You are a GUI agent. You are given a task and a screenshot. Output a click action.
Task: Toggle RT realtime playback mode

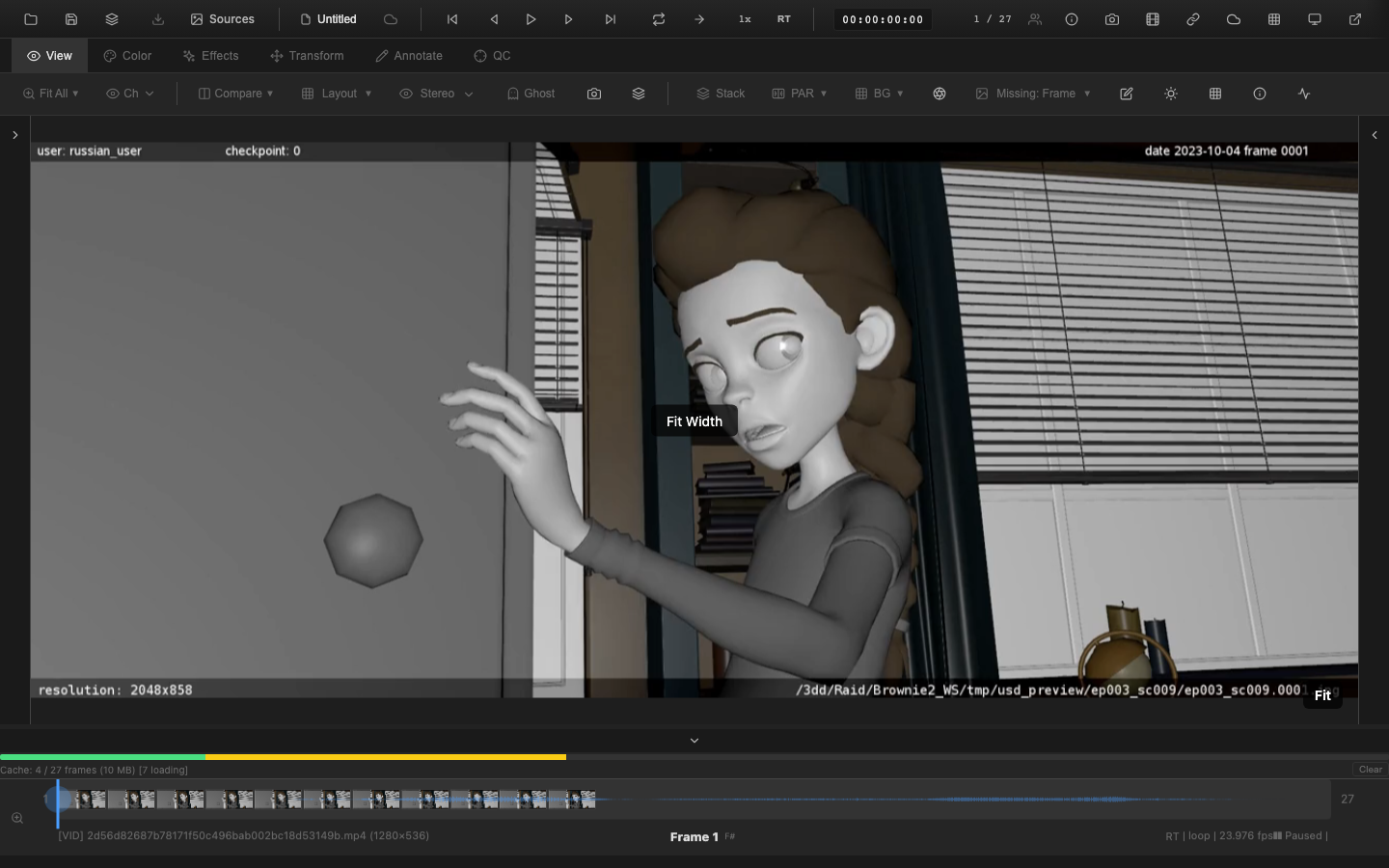(784, 19)
